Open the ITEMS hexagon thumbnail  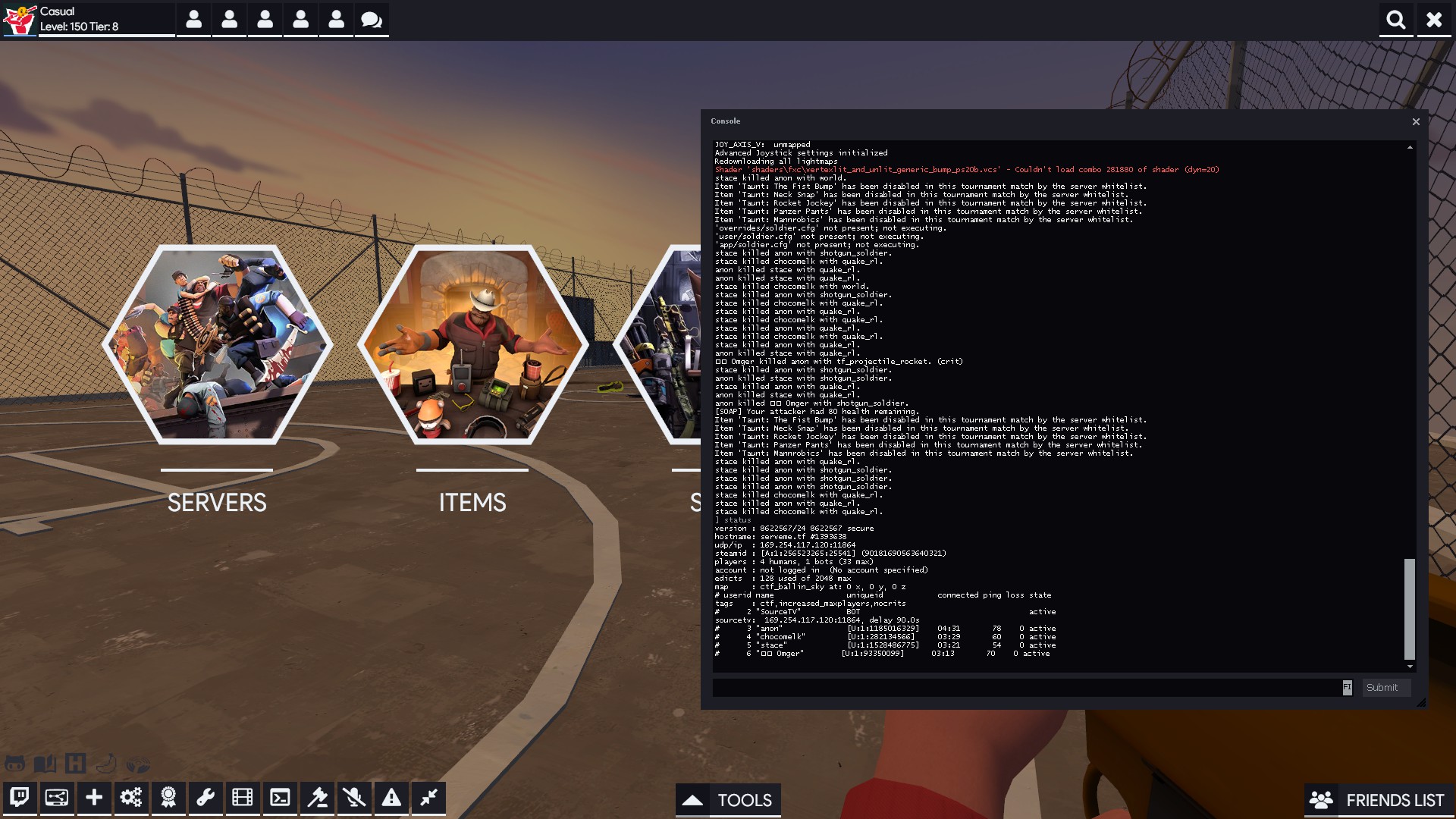[x=472, y=344]
